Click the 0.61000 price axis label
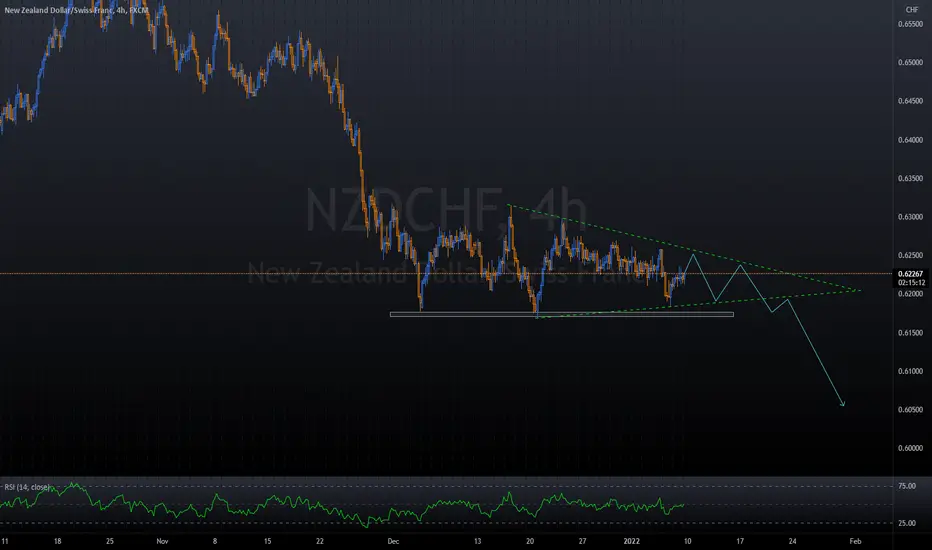Viewport: 932px width, 550px height. [x=910, y=371]
